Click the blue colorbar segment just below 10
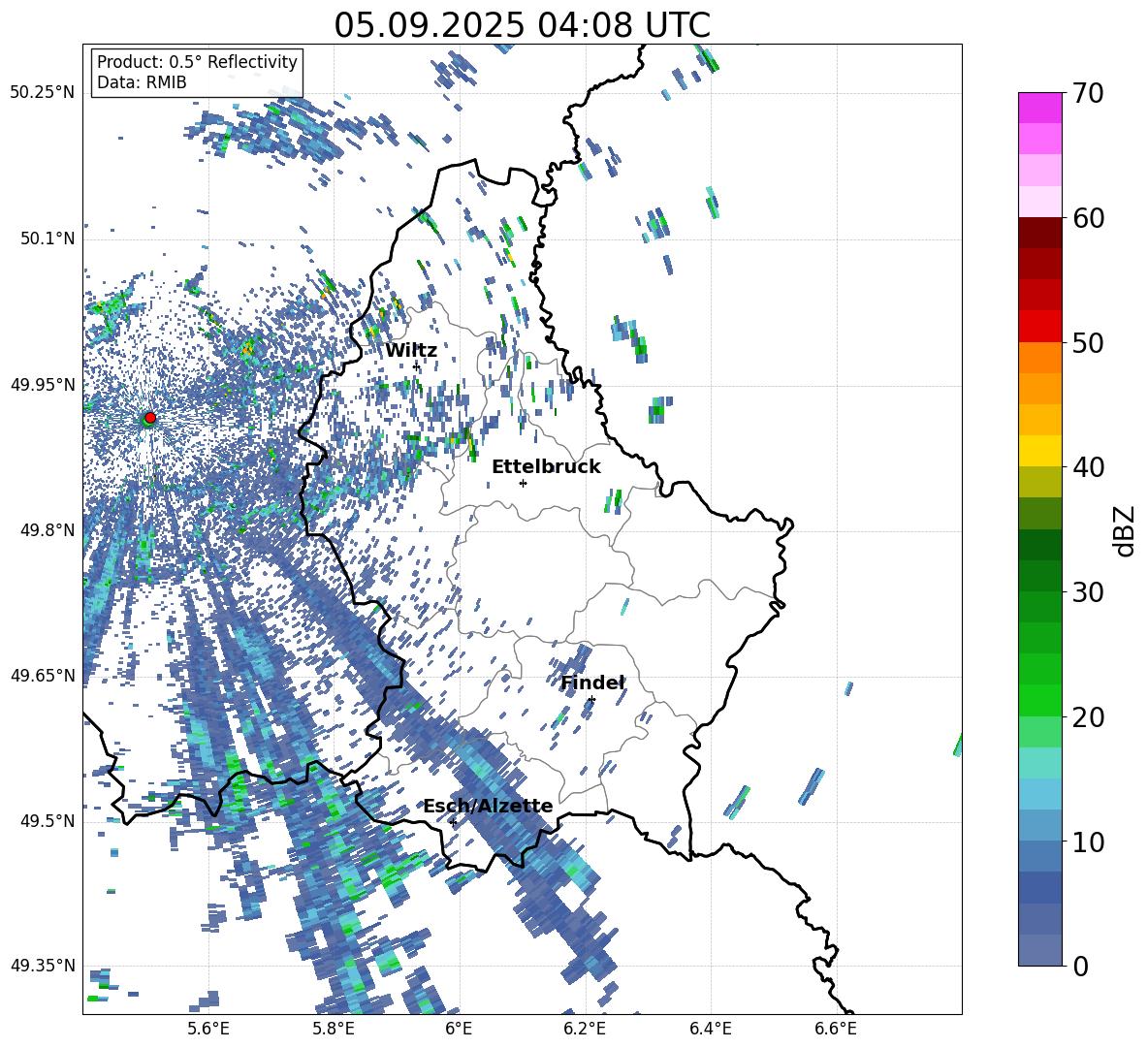The image size is (1148, 1048). [1039, 857]
